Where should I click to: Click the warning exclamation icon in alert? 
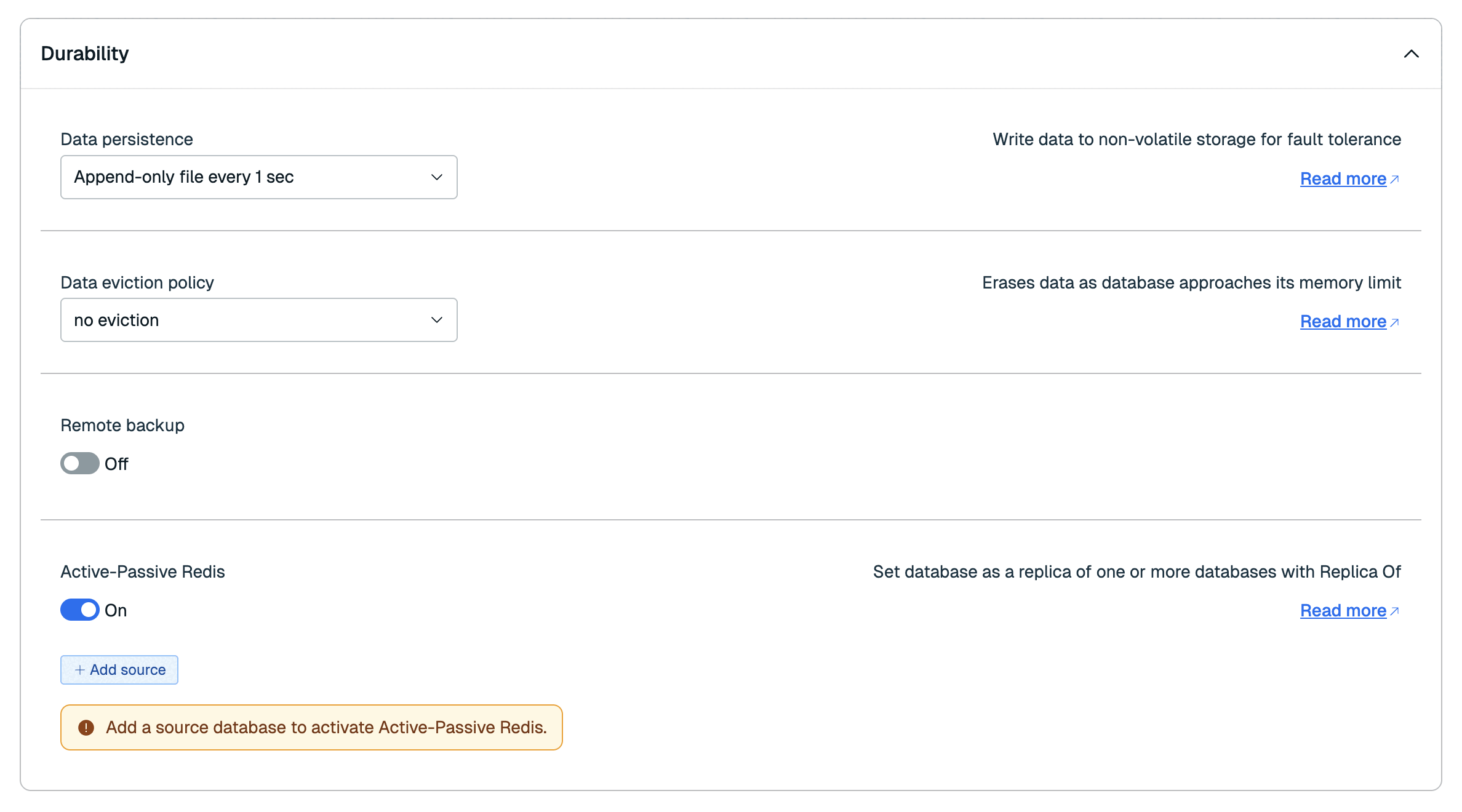86,728
